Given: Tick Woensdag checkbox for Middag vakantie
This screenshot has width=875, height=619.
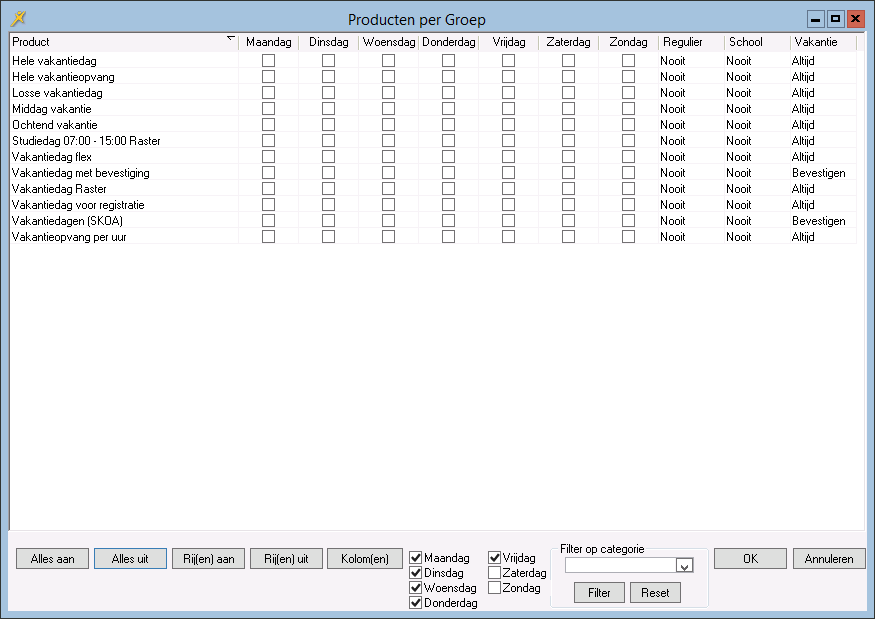Looking at the screenshot, I should pyautogui.click(x=388, y=109).
